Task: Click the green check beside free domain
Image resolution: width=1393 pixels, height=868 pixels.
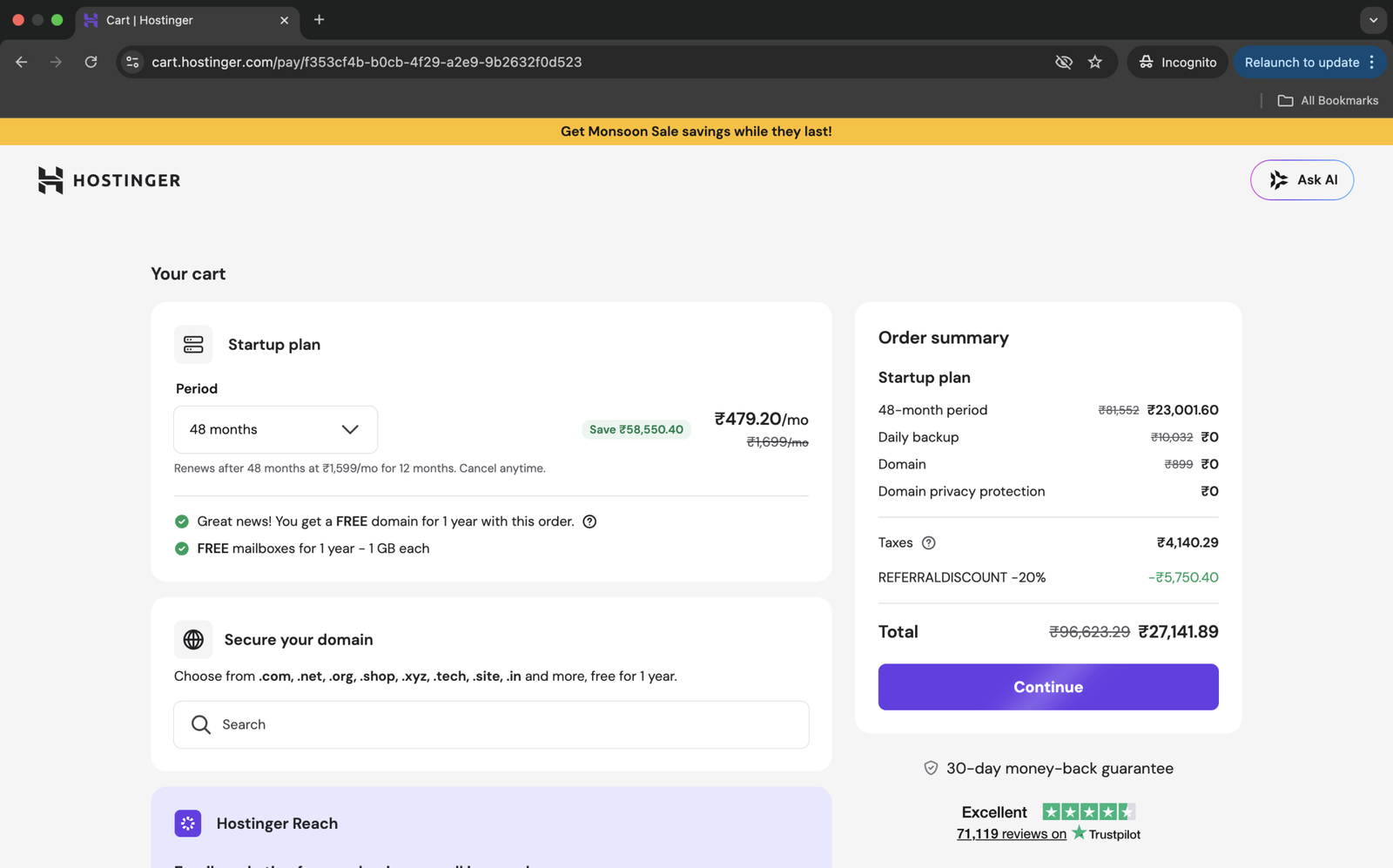Action: click(182, 521)
